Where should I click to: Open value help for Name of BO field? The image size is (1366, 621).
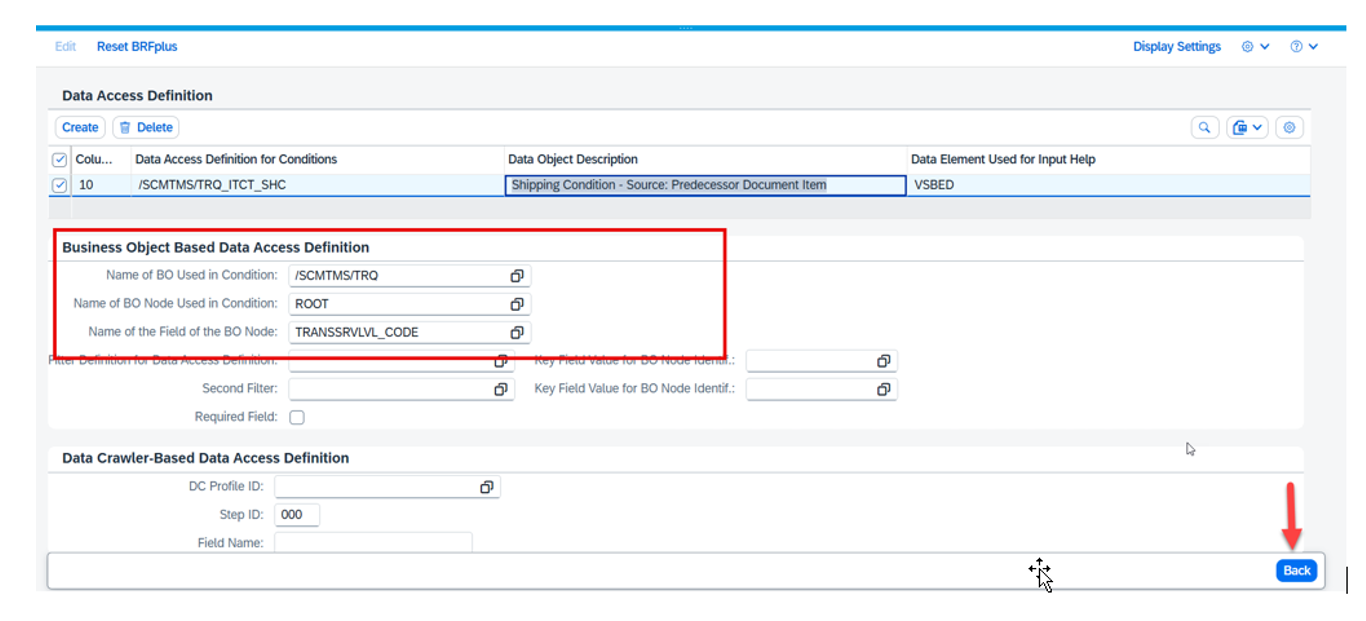(x=517, y=275)
